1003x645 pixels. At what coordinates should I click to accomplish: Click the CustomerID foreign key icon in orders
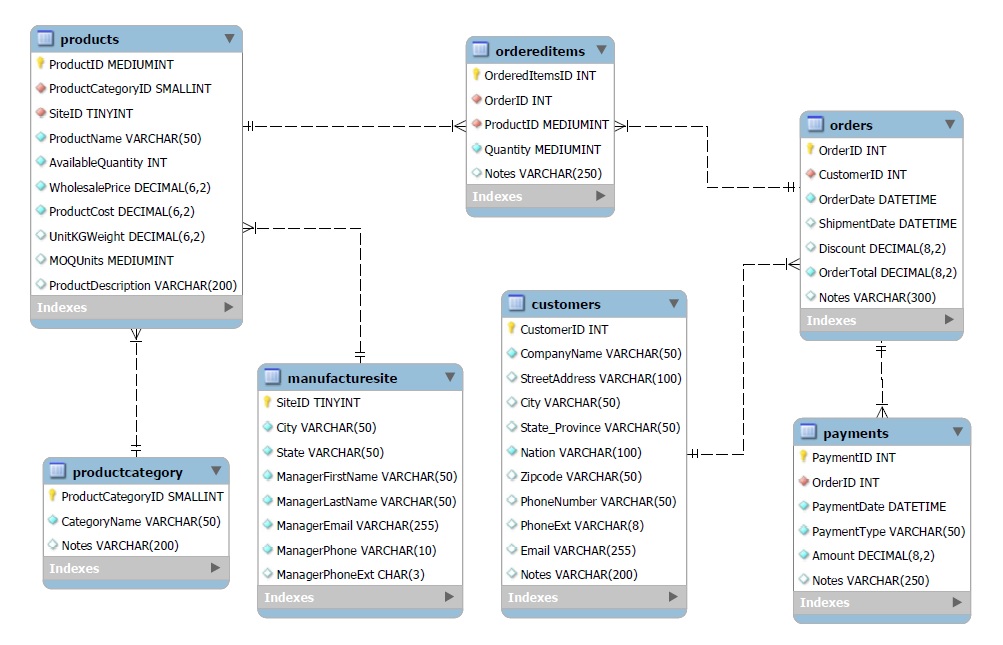811,175
